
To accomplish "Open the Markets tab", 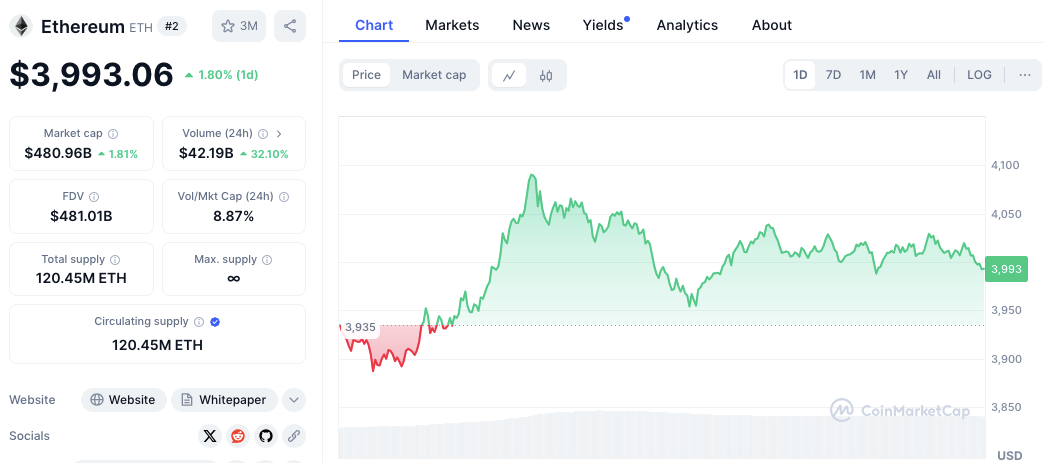I will pyautogui.click(x=452, y=25).
